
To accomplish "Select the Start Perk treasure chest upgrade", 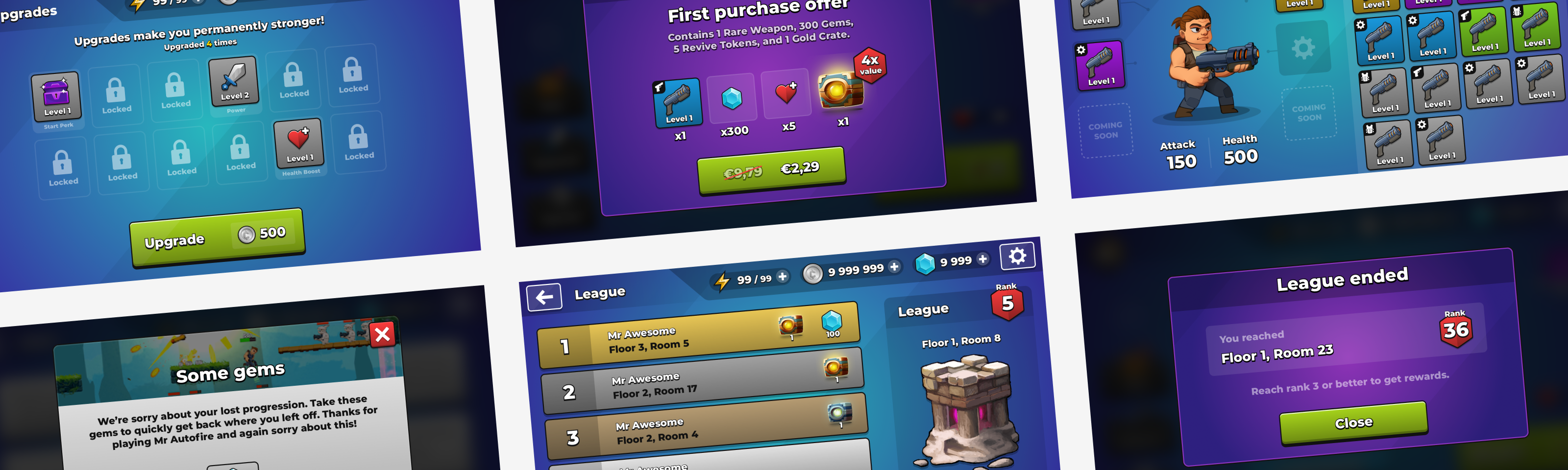I will (x=56, y=96).
